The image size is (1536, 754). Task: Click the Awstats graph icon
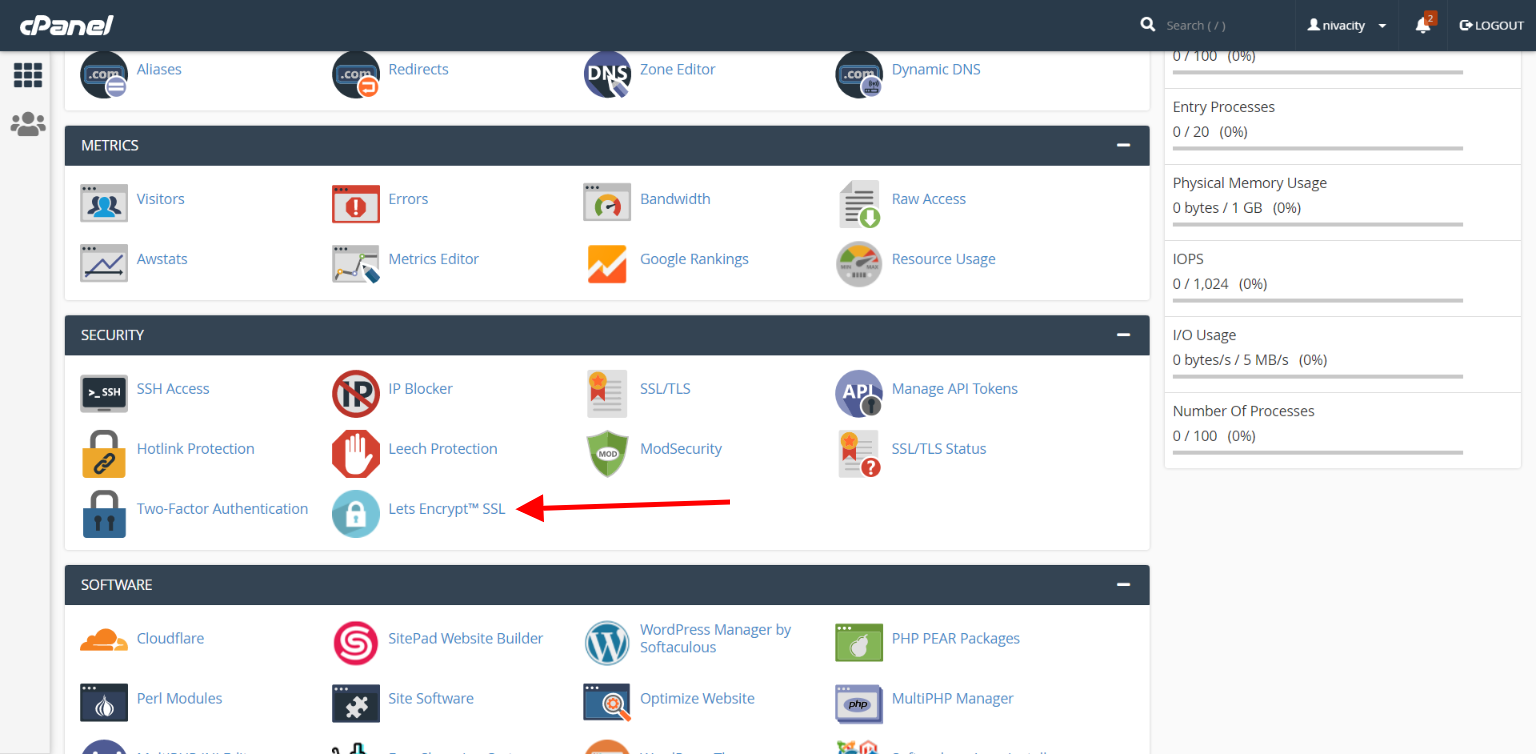[x=104, y=263]
